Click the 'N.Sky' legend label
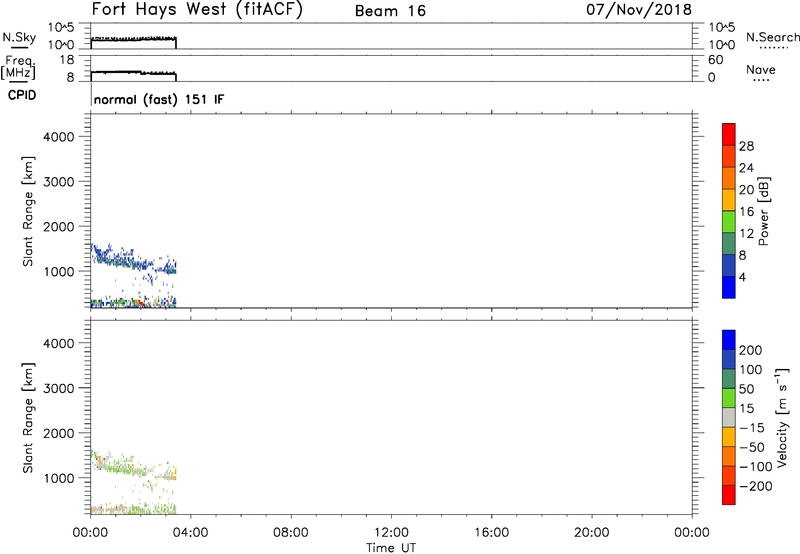This screenshot has width=800, height=554. click(19, 37)
